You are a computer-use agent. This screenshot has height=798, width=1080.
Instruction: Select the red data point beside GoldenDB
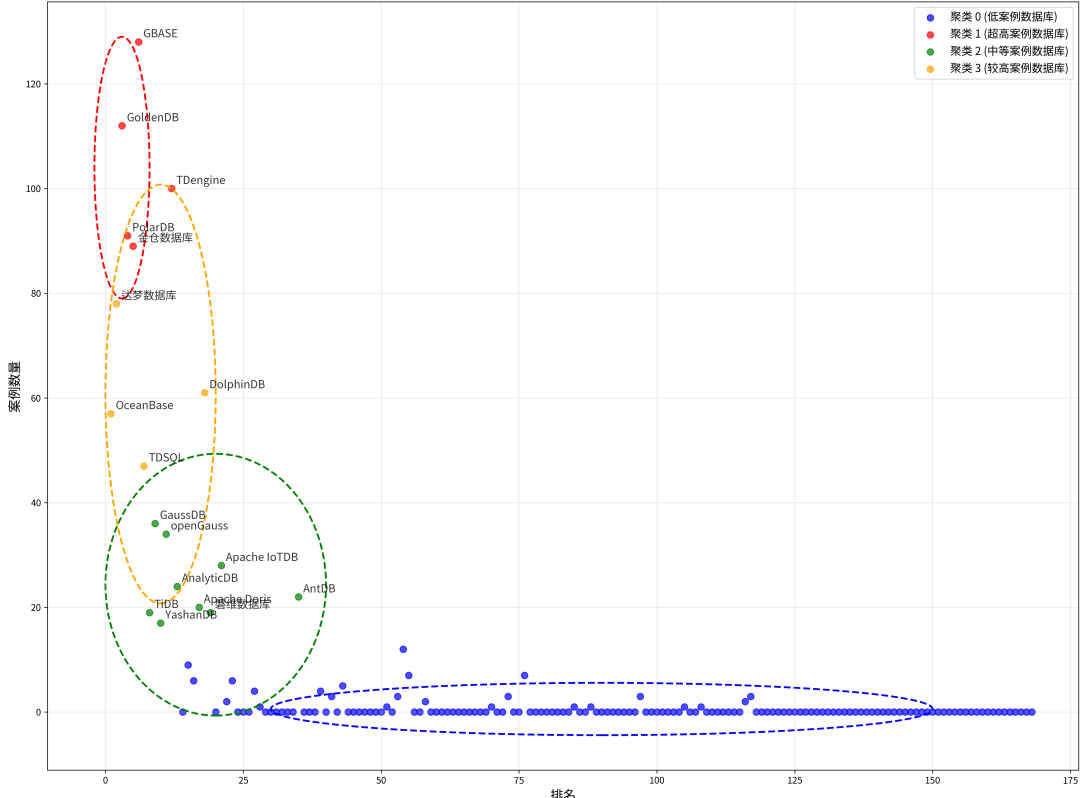[x=122, y=126]
